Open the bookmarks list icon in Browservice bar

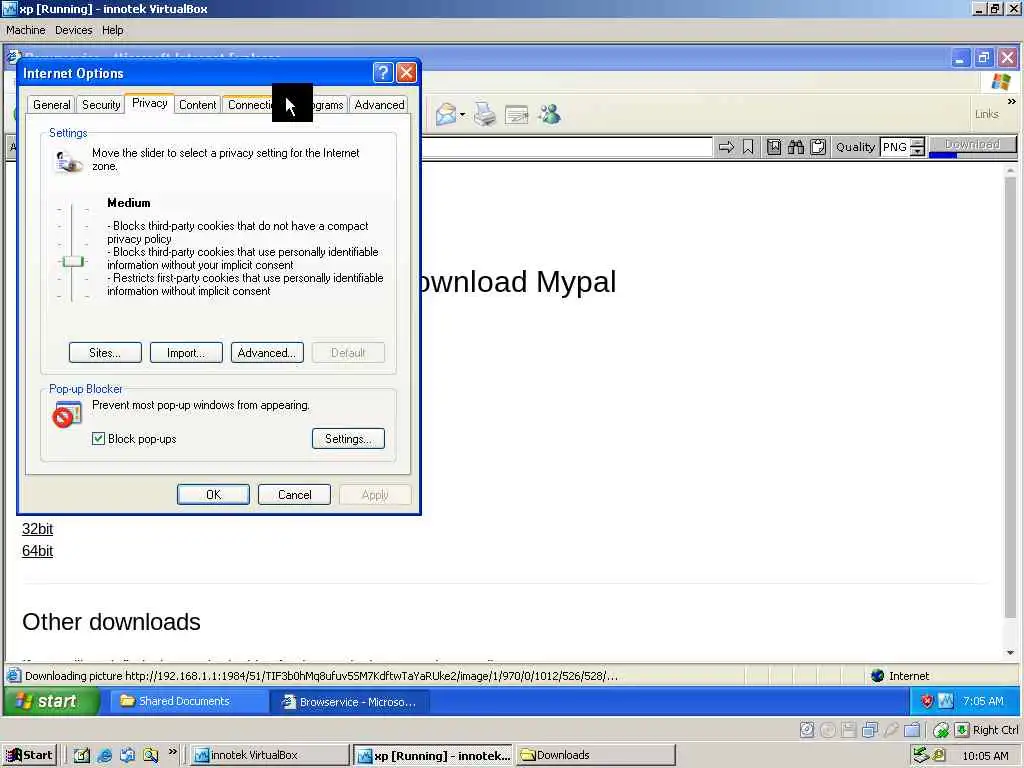click(x=774, y=147)
